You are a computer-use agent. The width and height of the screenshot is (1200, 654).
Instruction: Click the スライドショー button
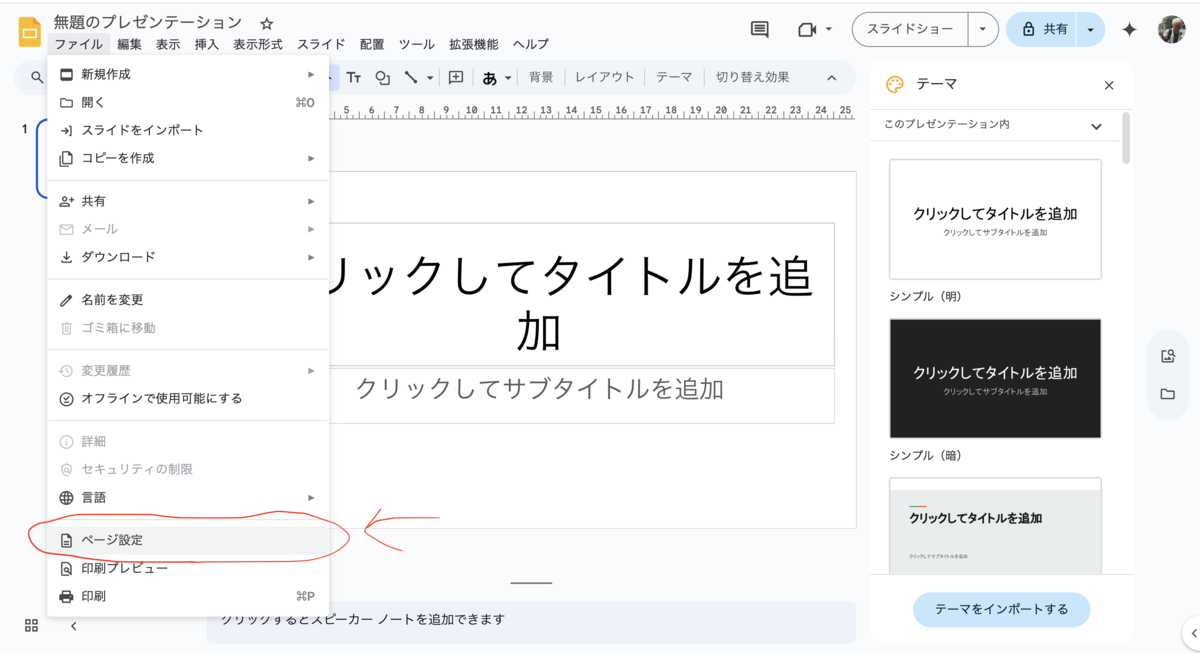click(910, 30)
